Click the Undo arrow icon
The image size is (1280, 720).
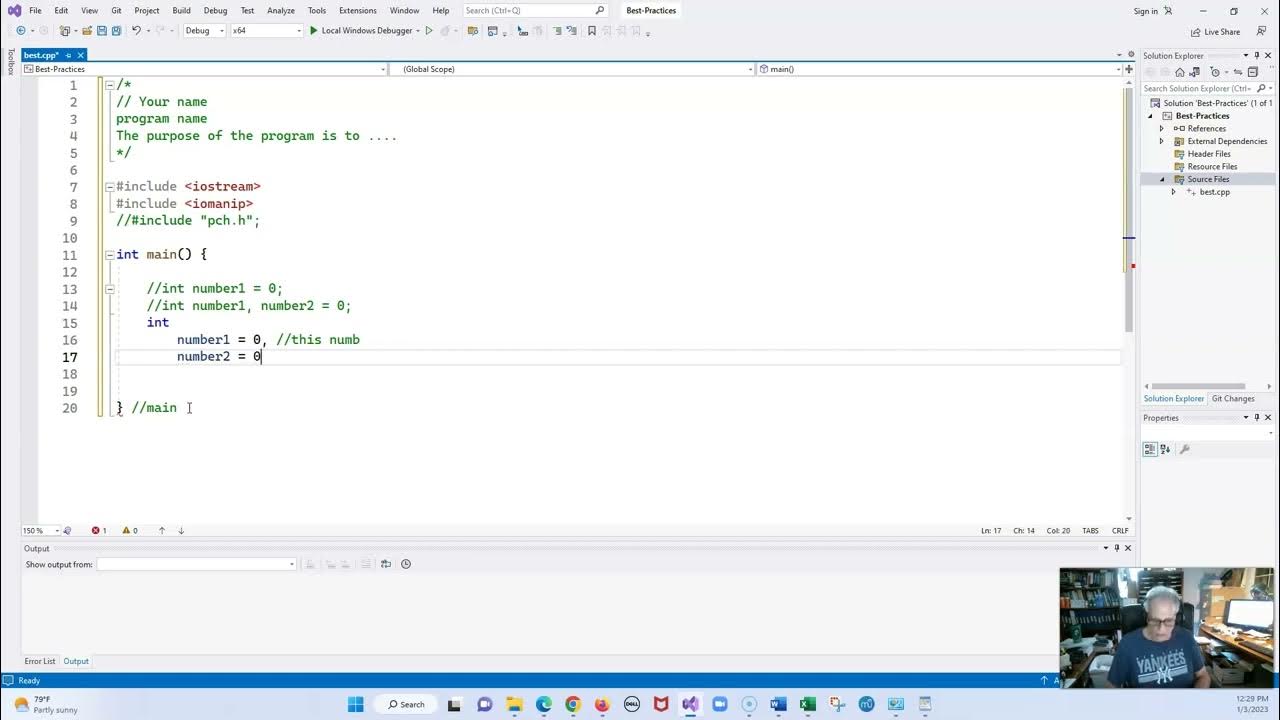[x=136, y=31]
